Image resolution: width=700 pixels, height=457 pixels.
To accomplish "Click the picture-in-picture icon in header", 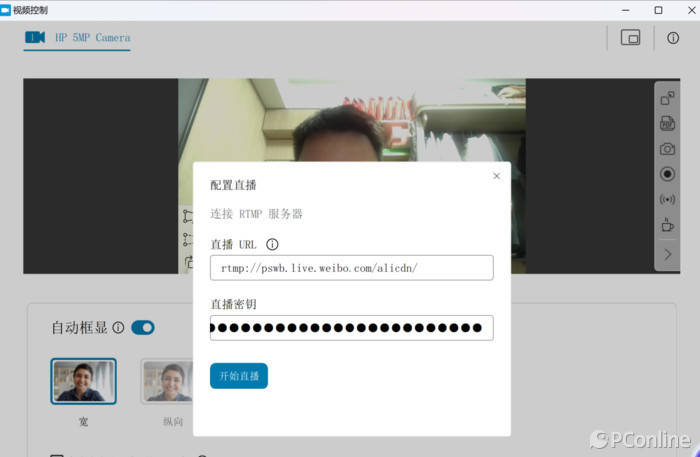I will click(x=630, y=38).
